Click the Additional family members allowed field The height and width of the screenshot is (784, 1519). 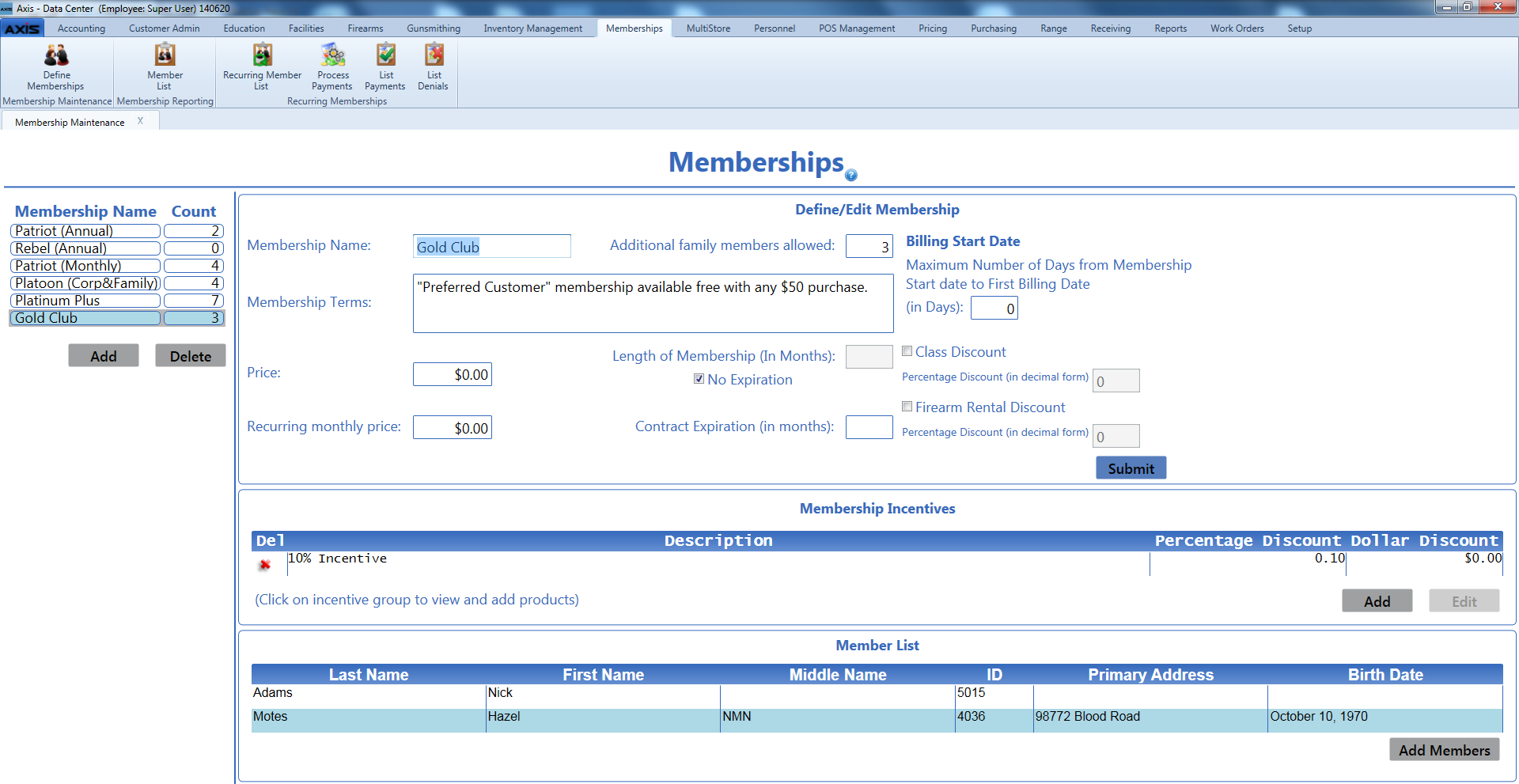(x=869, y=246)
